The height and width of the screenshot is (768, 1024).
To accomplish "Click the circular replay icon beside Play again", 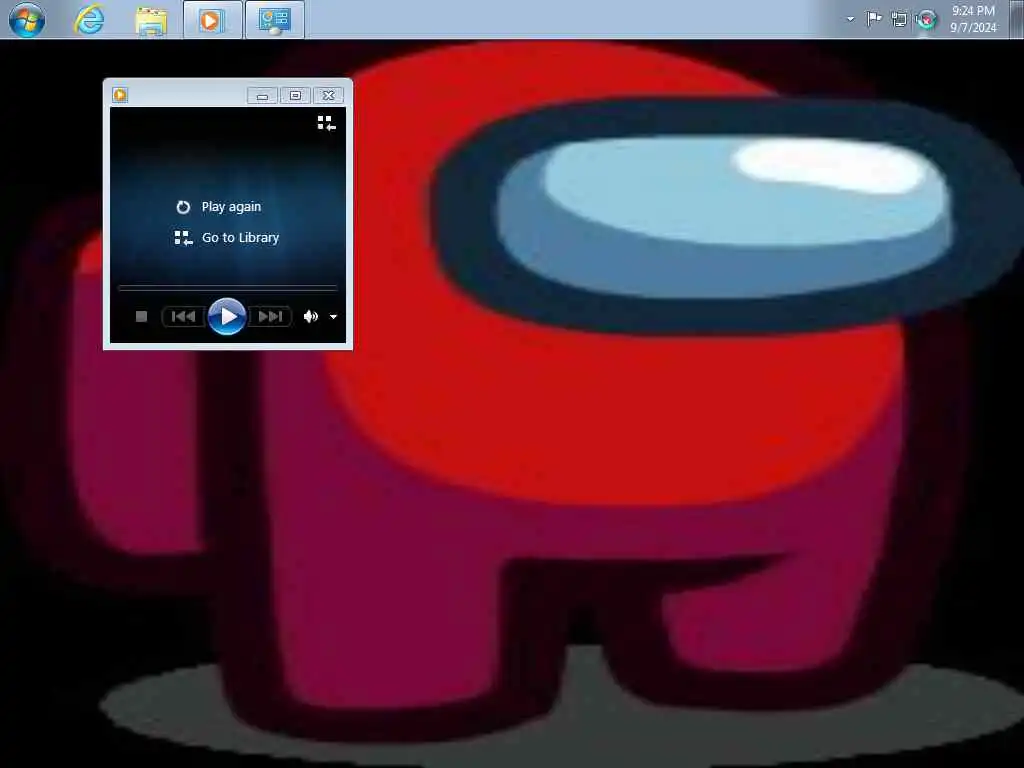I will [183, 207].
